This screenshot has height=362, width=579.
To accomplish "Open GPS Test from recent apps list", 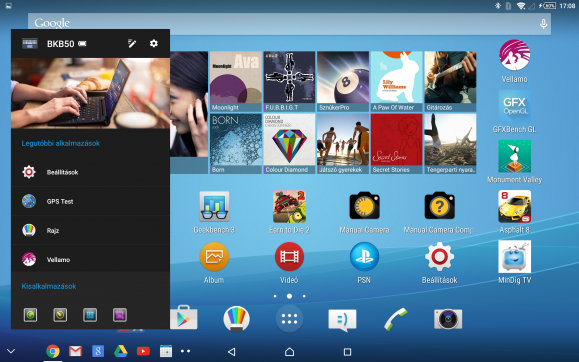I will point(90,201).
